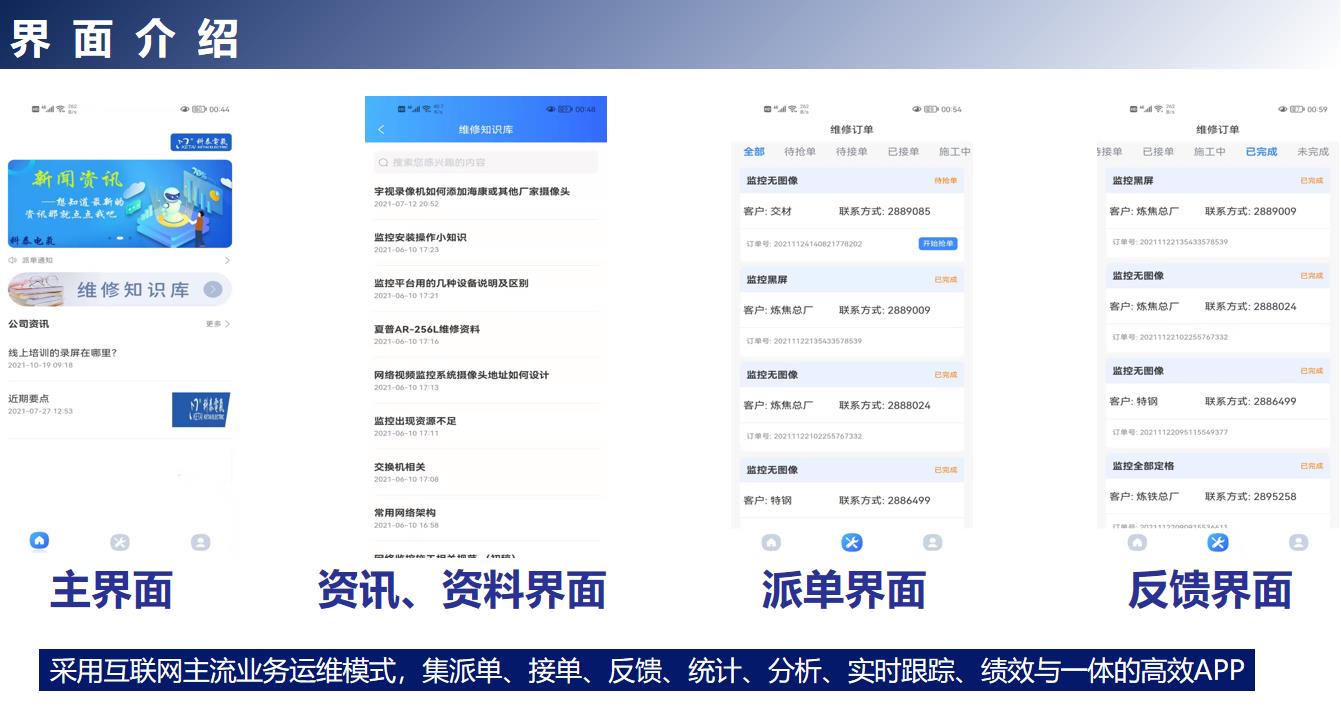Click the back arrow in 维修知识库 header
Viewport: 1341px width, 715px height.
pos(381,130)
